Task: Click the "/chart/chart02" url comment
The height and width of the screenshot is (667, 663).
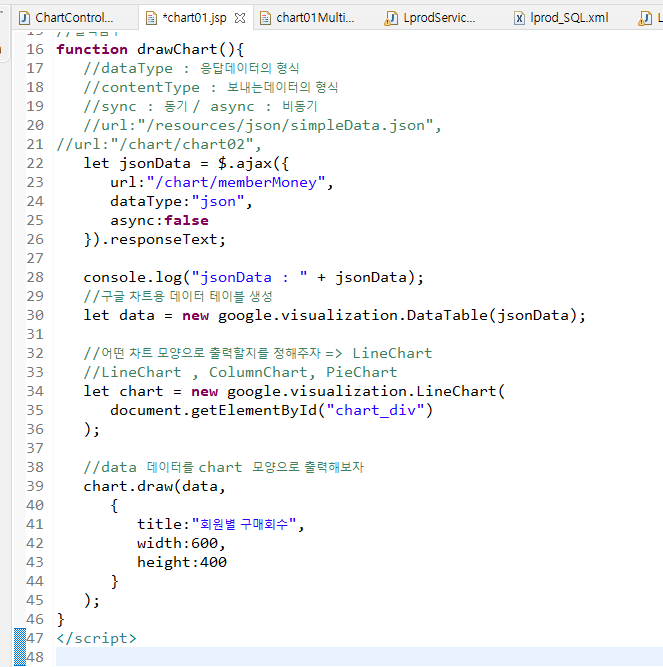Action: coord(159,145)
